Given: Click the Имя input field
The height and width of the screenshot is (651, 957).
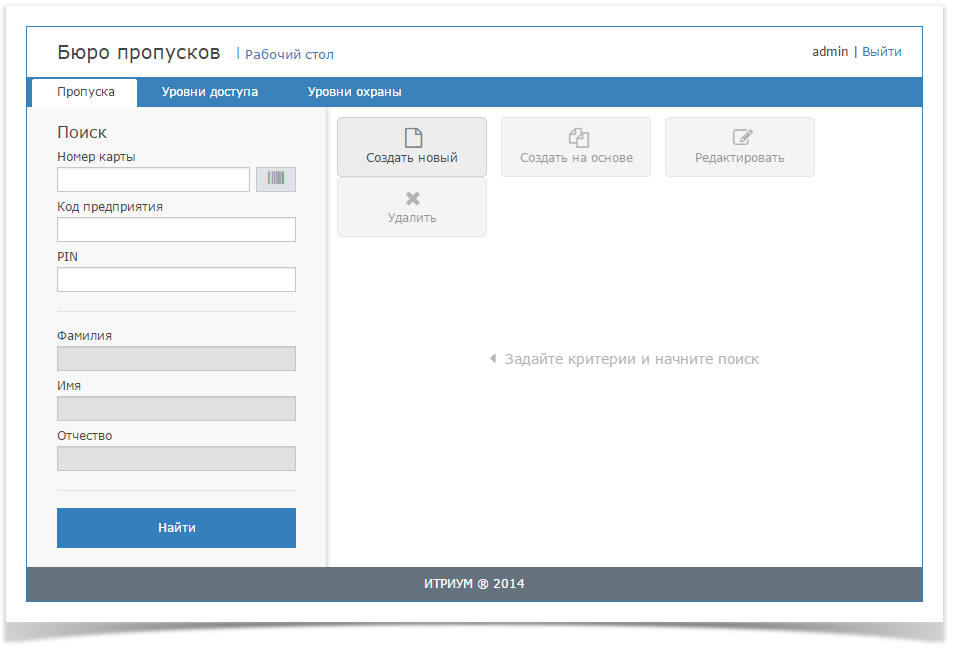Looking at the screenshot, I should pyautogui.click(x=176, y=409).
